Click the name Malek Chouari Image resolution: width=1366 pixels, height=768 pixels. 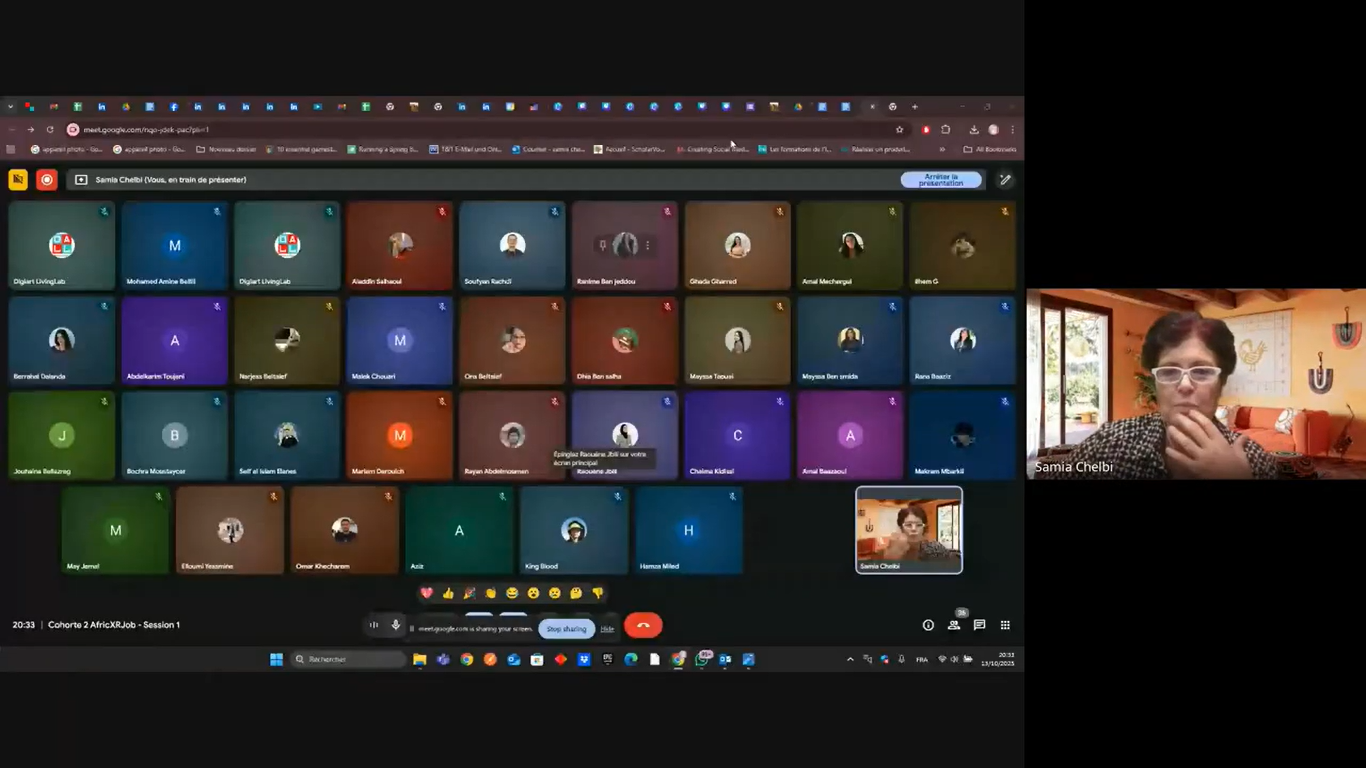point(374,377)
